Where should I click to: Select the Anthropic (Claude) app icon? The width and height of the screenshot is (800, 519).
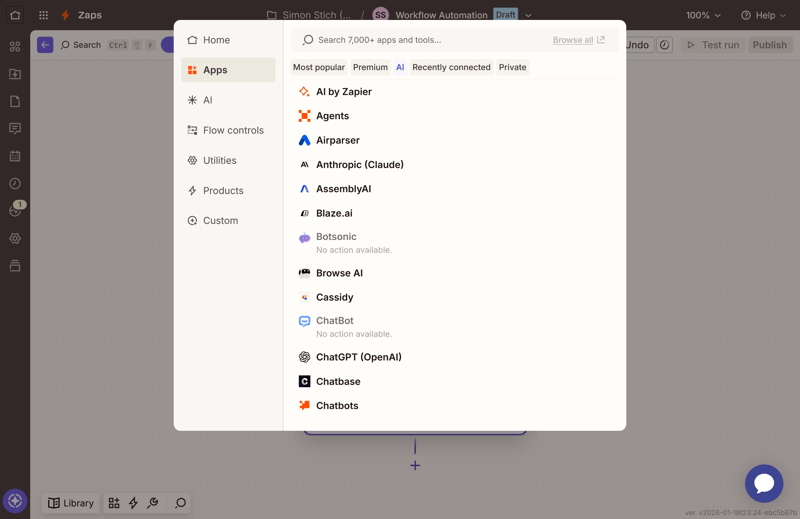tap(304, 165)
